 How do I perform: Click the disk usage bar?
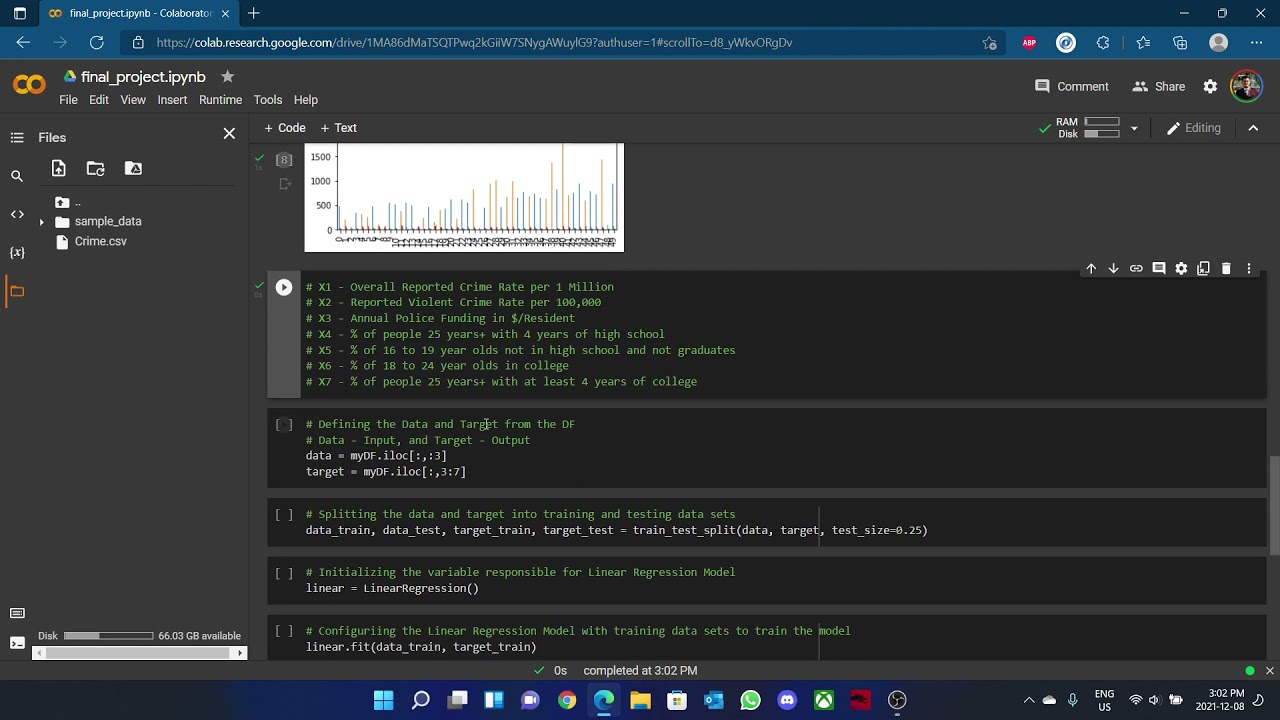click(x=108, y=636)
